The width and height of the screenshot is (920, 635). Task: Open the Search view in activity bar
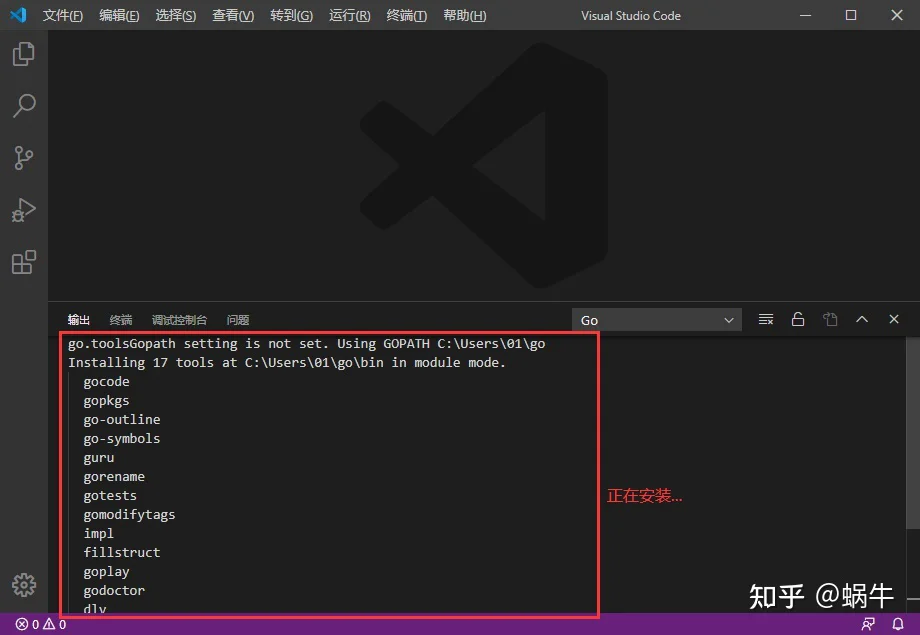click(23, 106)
